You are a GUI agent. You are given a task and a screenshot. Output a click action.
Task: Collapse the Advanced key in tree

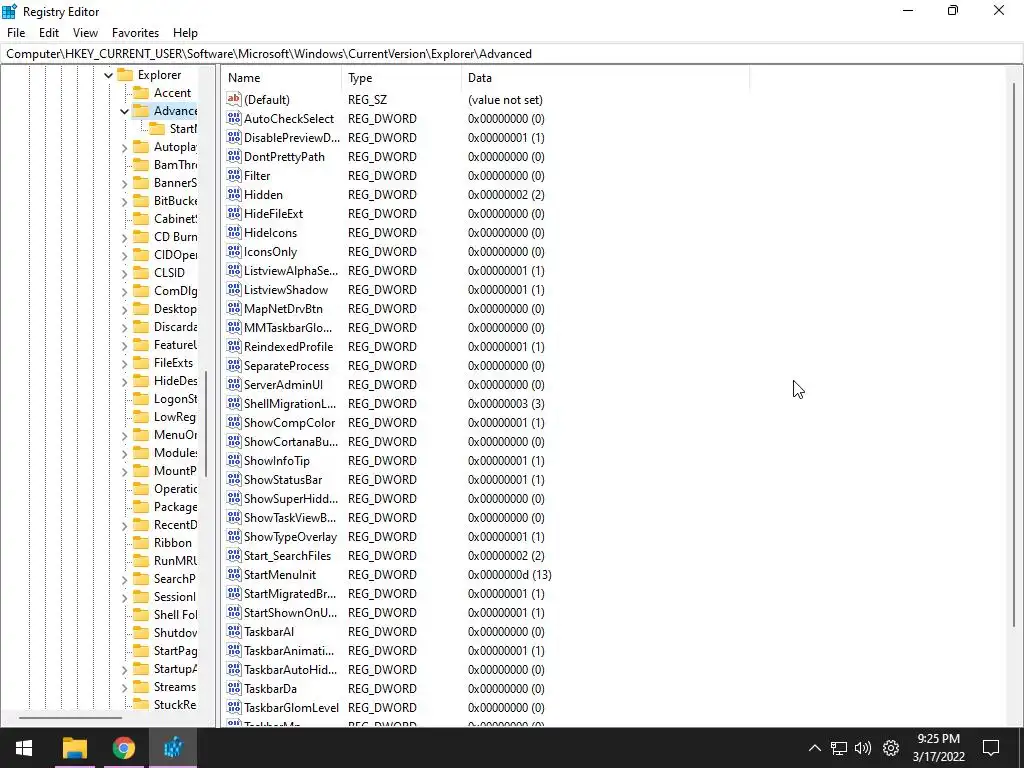124,111
